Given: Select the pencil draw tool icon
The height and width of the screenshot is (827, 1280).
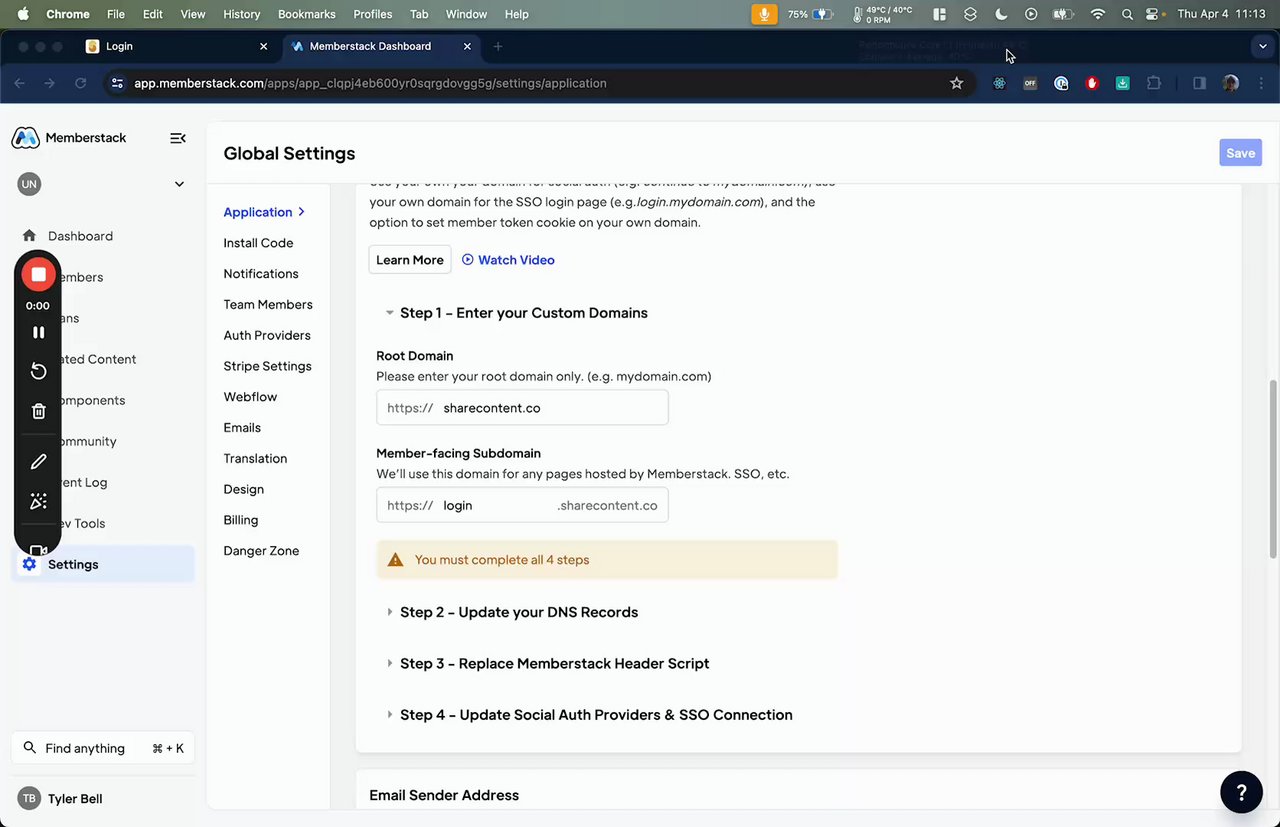Looking at the screenshot, I should coord(38,461).
